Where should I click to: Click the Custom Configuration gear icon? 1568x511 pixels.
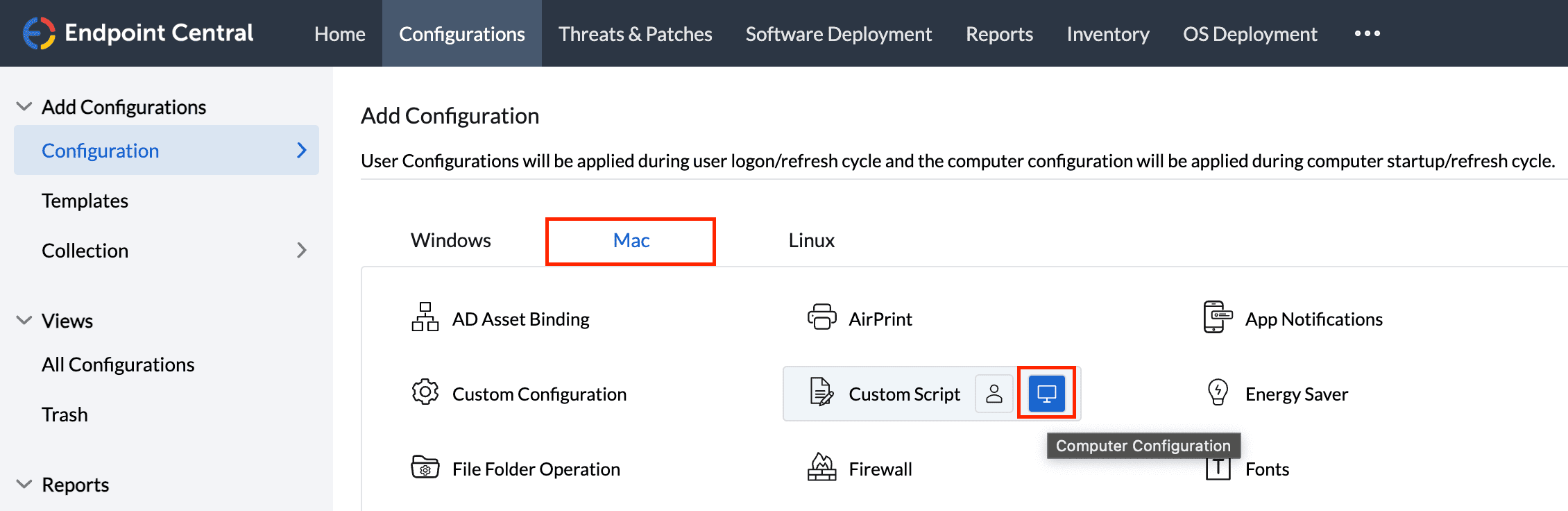(x=425, y=392)
